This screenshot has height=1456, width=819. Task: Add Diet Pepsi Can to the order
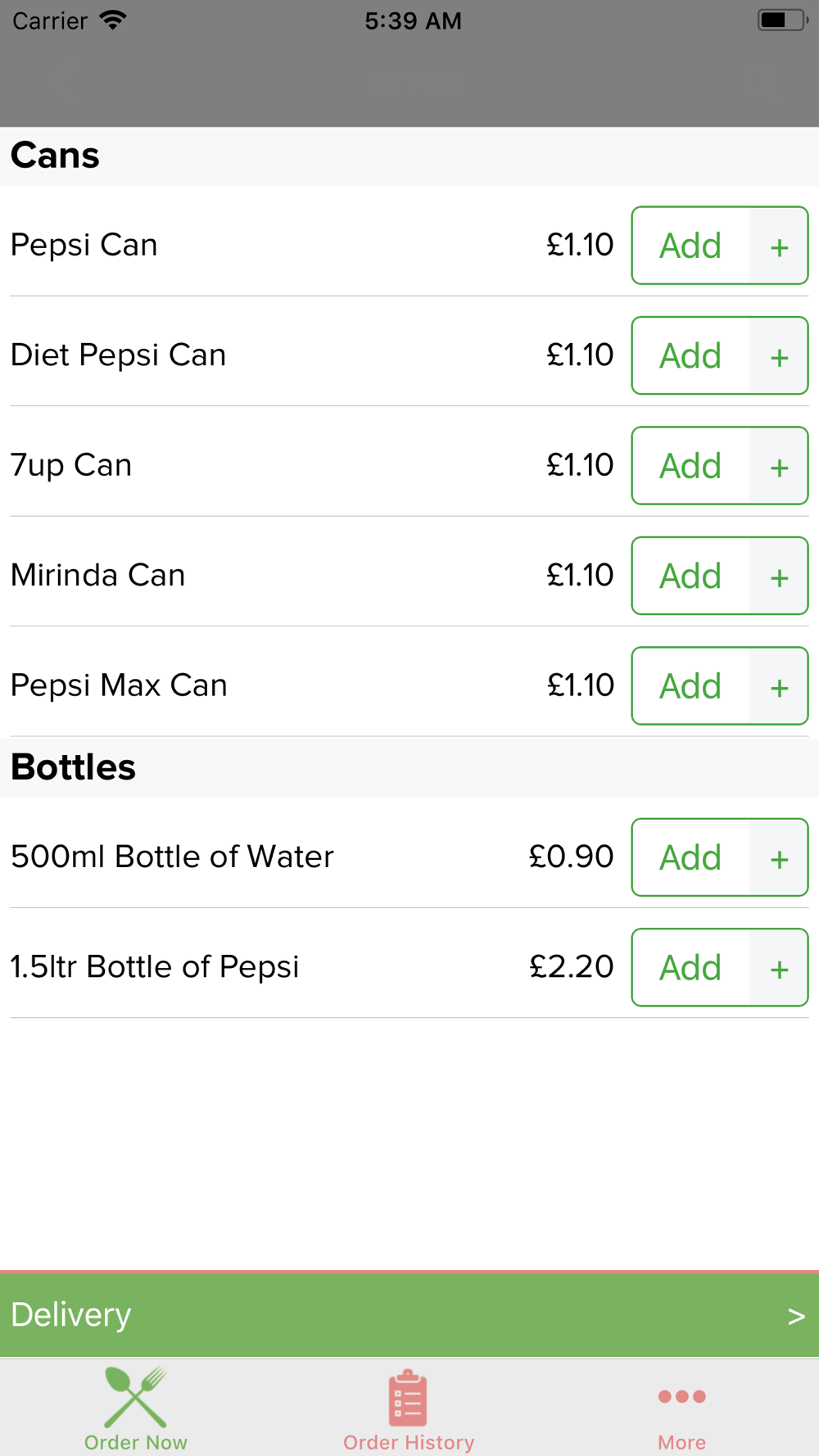click(690, 355)
